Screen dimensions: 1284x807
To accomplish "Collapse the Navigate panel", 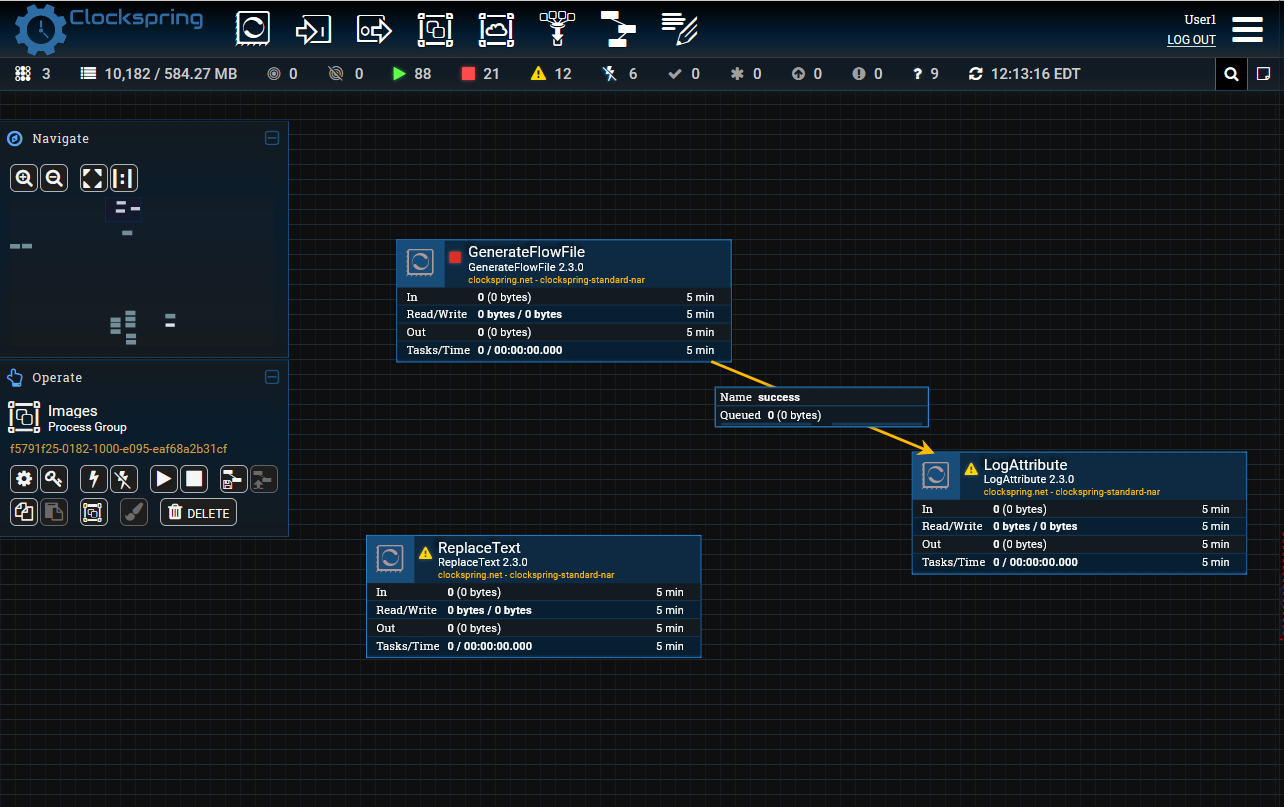I will point(272,138).
